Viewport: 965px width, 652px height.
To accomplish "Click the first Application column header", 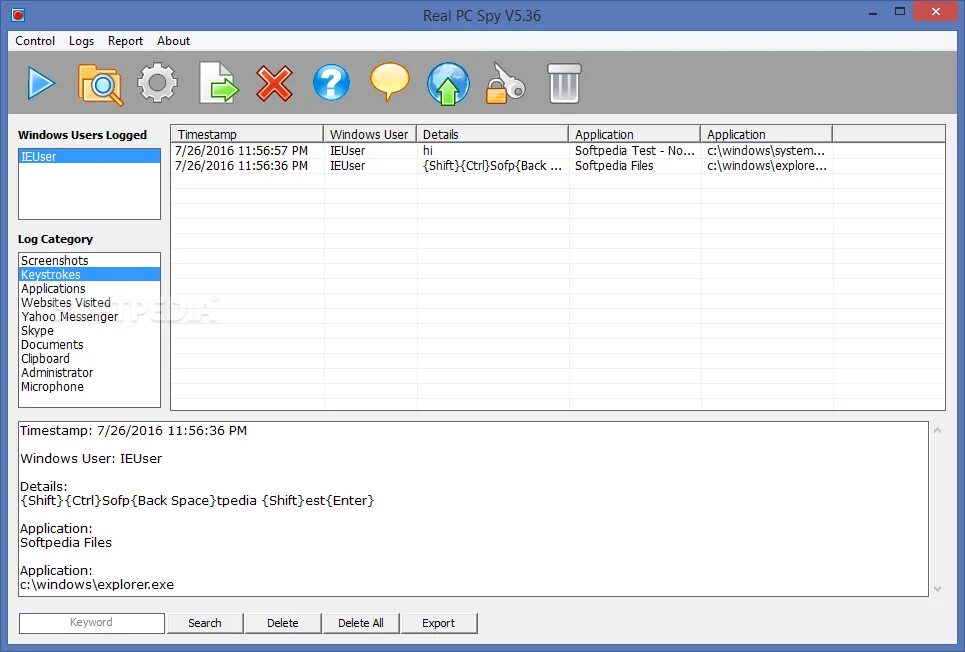I will click(635, 134).
